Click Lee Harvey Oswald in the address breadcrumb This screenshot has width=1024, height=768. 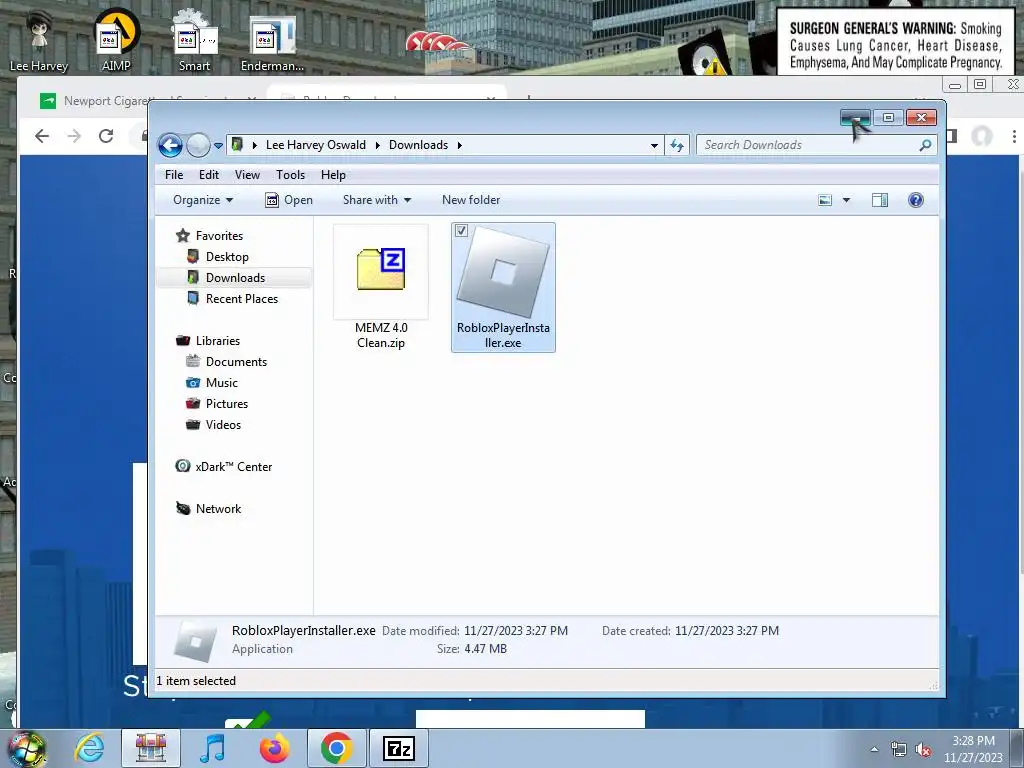click(x=315, y=145)
